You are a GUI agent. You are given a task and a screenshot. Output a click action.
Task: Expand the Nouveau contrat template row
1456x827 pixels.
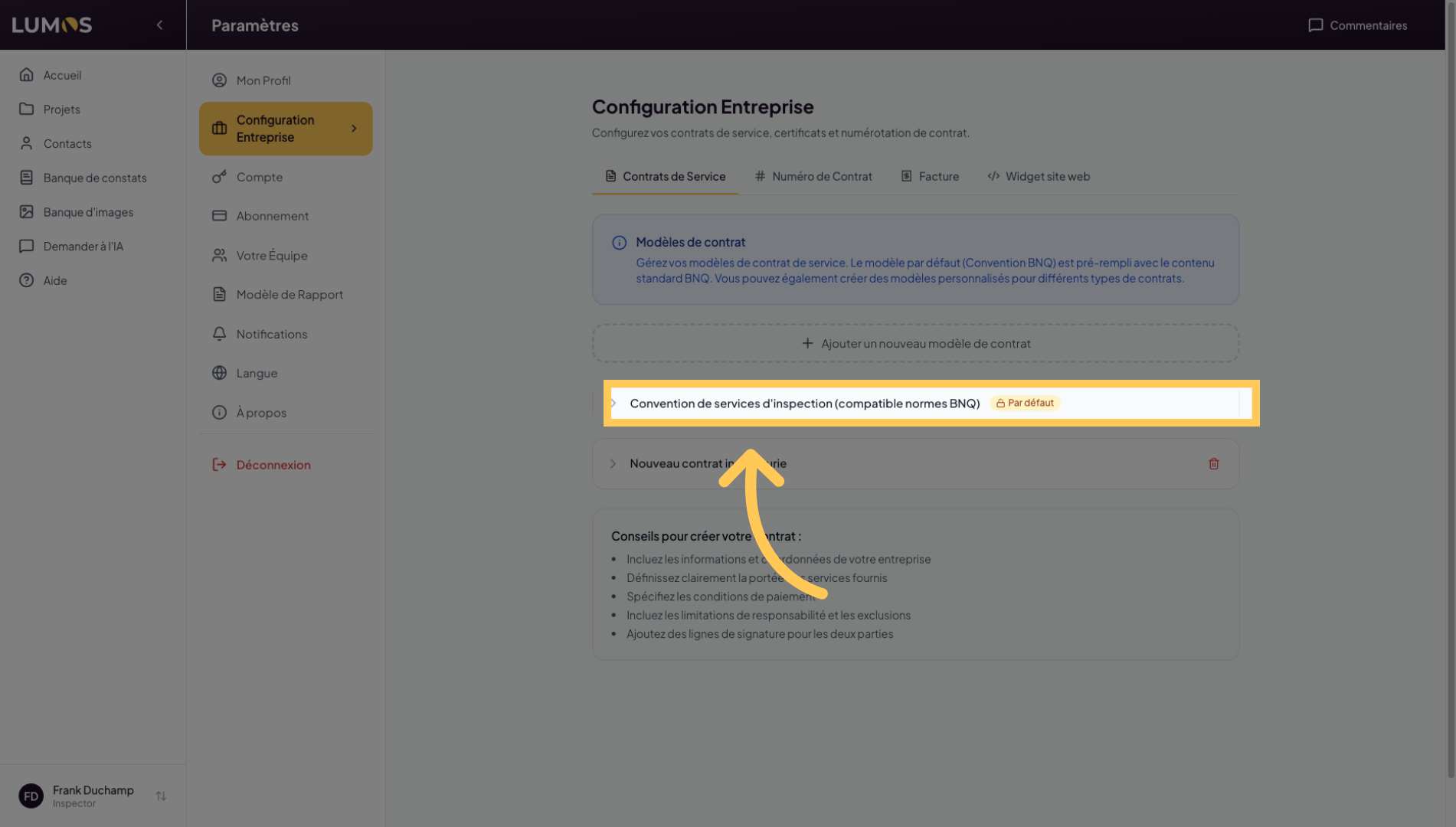coord(613,464)
